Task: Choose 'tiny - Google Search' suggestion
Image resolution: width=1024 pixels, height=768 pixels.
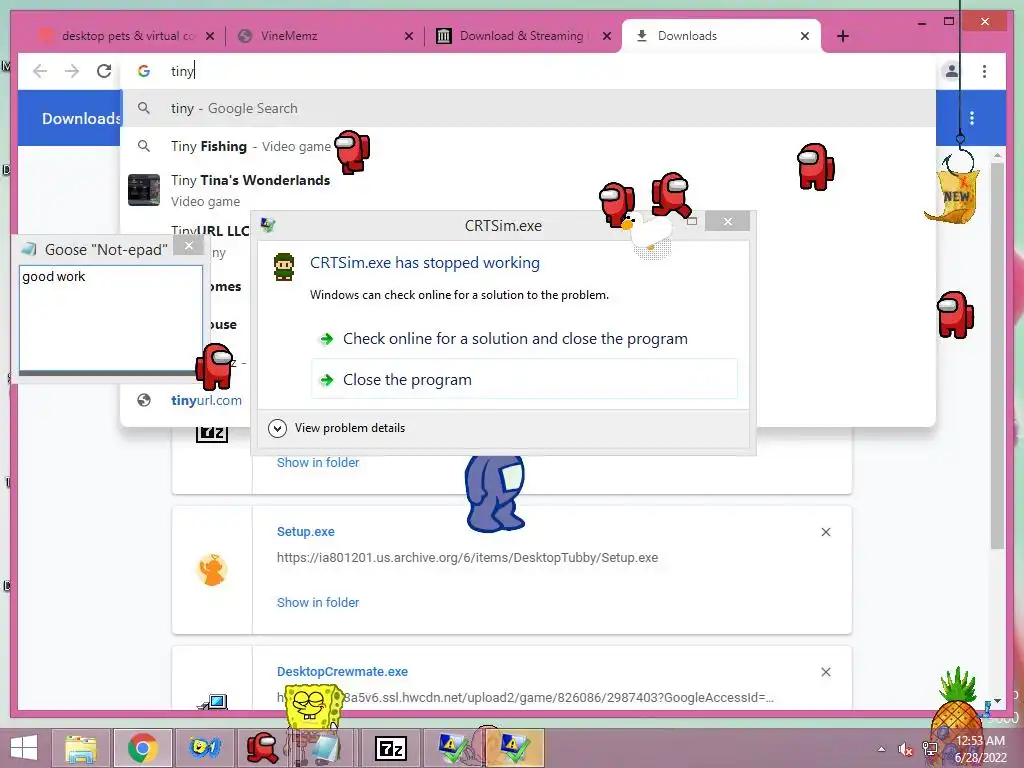Action: (x=528, y=108)
